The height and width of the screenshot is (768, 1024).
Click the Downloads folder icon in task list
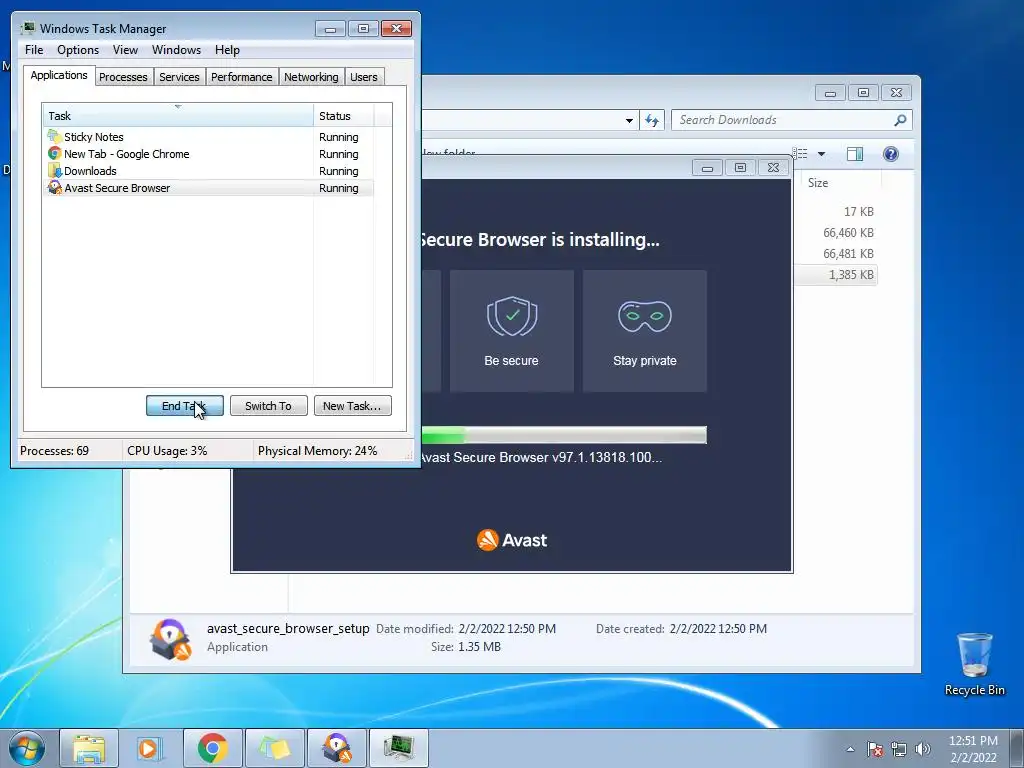point(54,170)
